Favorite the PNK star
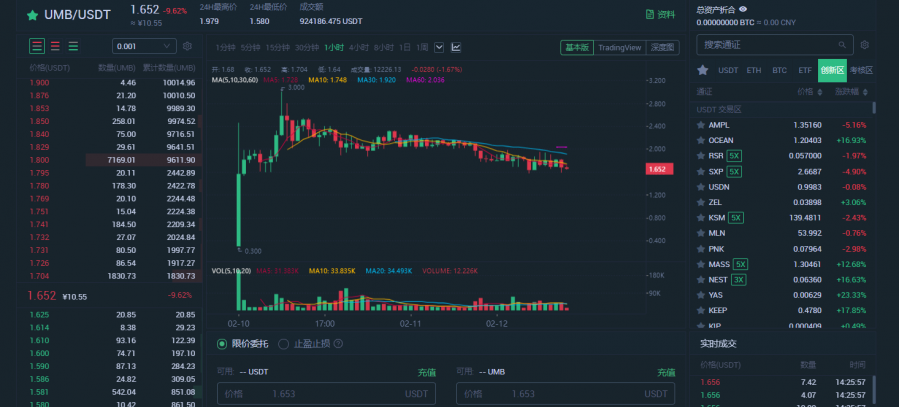 coord(700,249)
